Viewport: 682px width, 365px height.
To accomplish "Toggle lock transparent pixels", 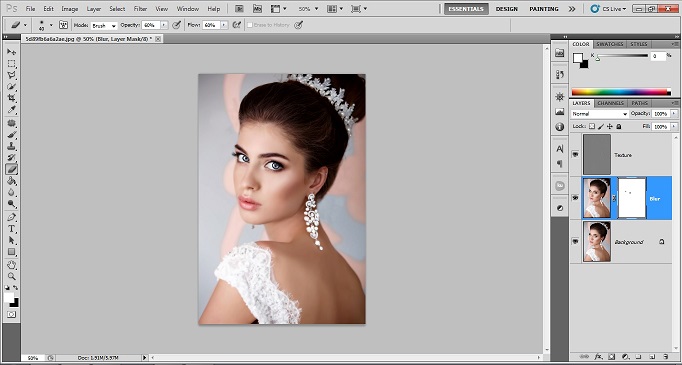I will [x=592, y=126].
